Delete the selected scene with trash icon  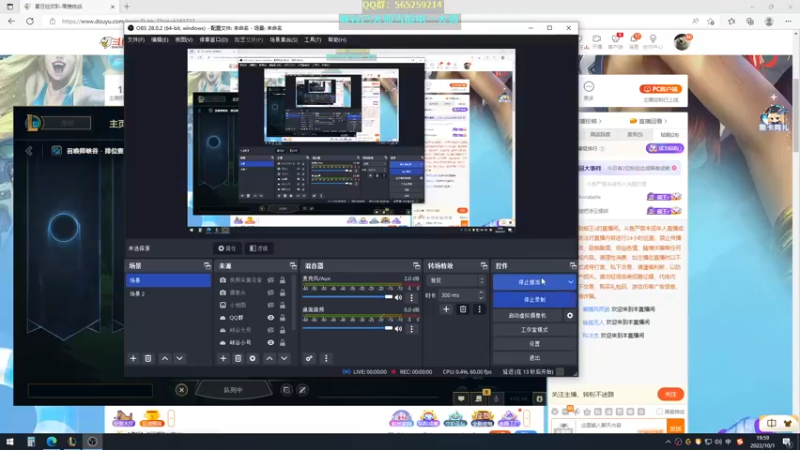click(x=148, y=359)
